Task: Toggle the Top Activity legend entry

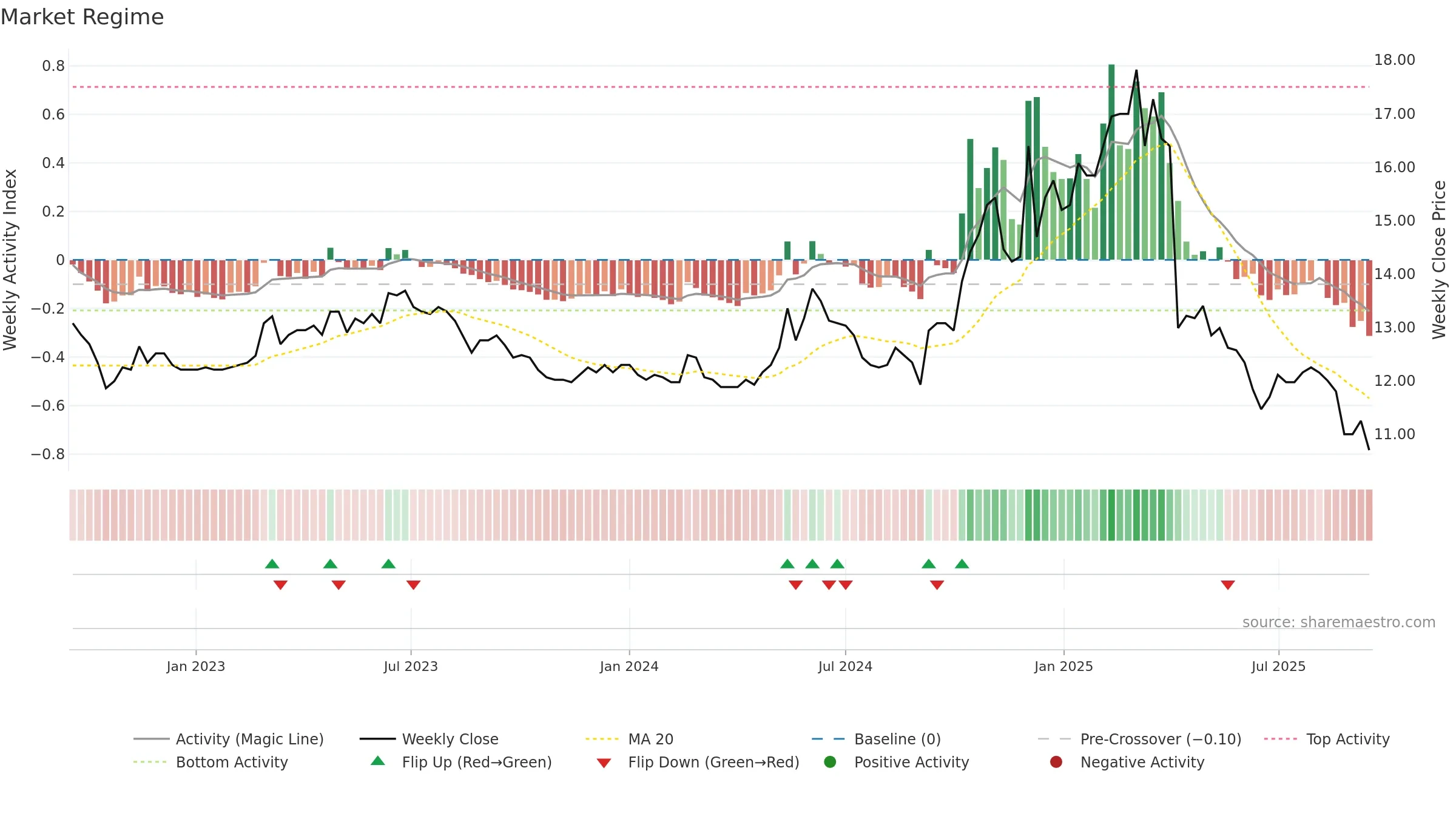Action: 1327,739
